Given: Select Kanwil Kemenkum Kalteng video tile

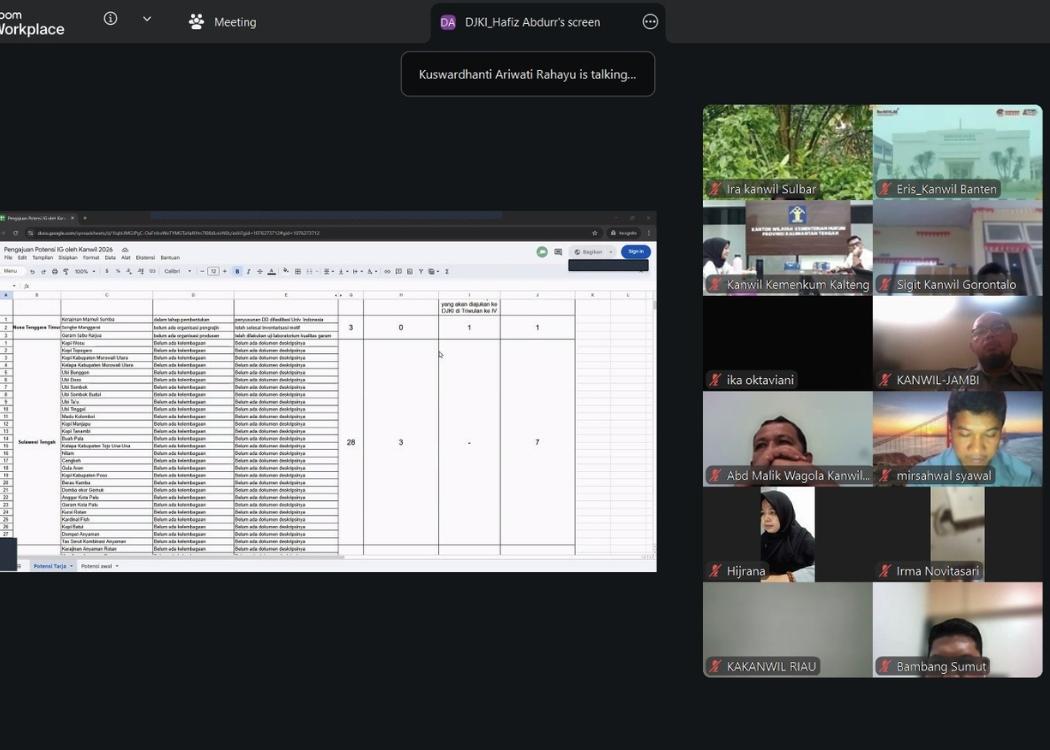Looking at the screenshot, I should pyautogui.click(x=787, y=247).
